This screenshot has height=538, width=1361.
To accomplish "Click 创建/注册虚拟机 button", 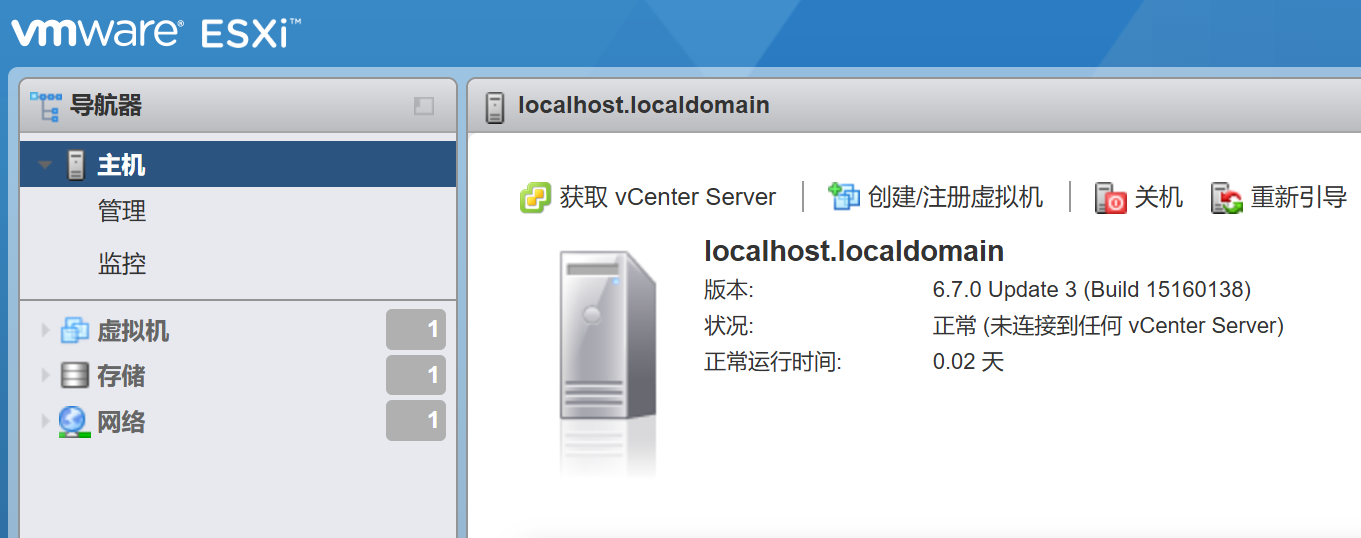I will (x=936, y=197).
